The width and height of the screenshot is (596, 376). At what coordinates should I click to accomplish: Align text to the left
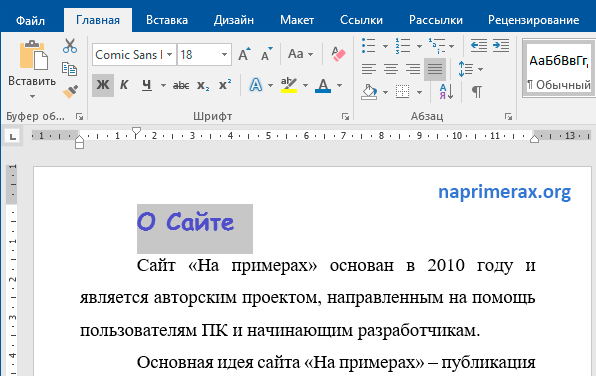pos(369,69)
